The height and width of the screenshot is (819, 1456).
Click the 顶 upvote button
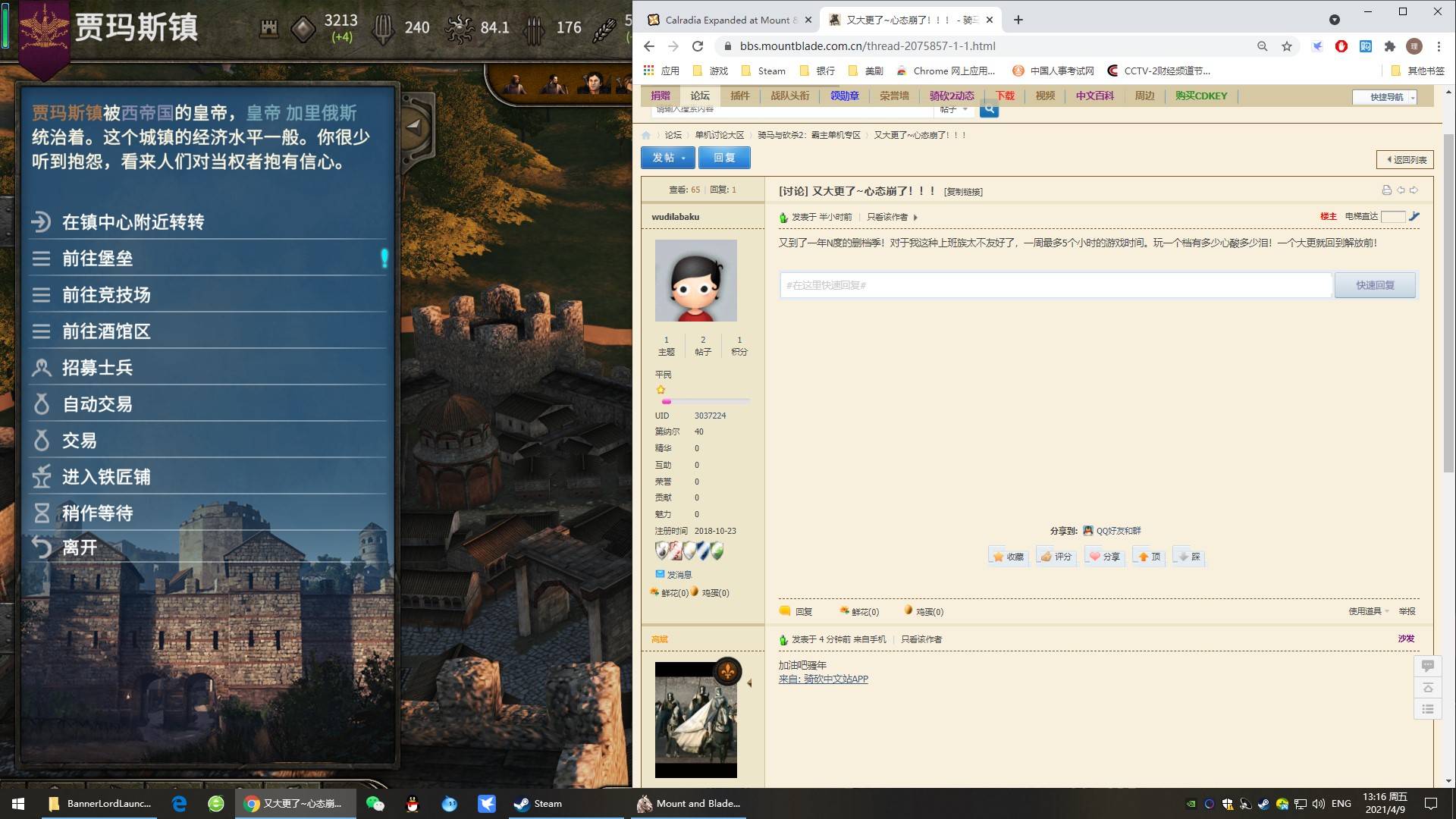coord(1150,557)
